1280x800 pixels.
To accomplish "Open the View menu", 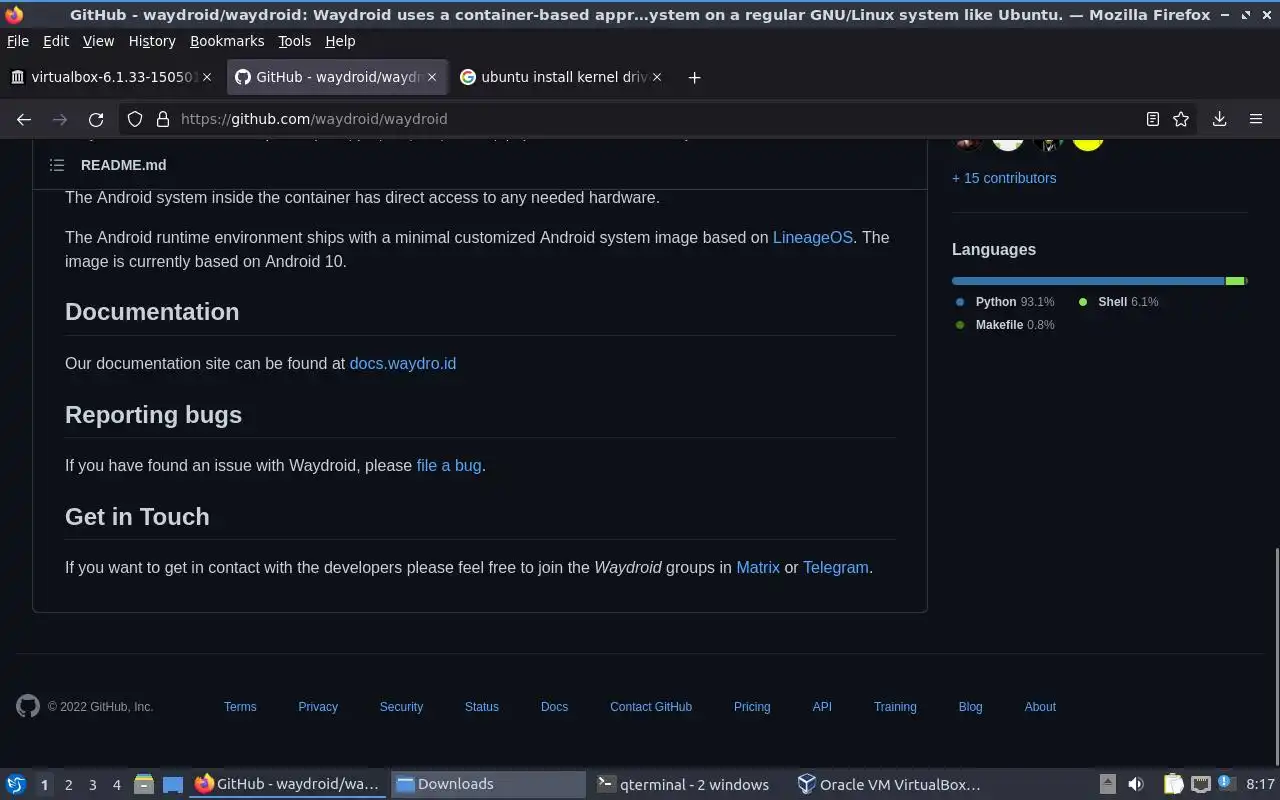I will coord(98,41).
